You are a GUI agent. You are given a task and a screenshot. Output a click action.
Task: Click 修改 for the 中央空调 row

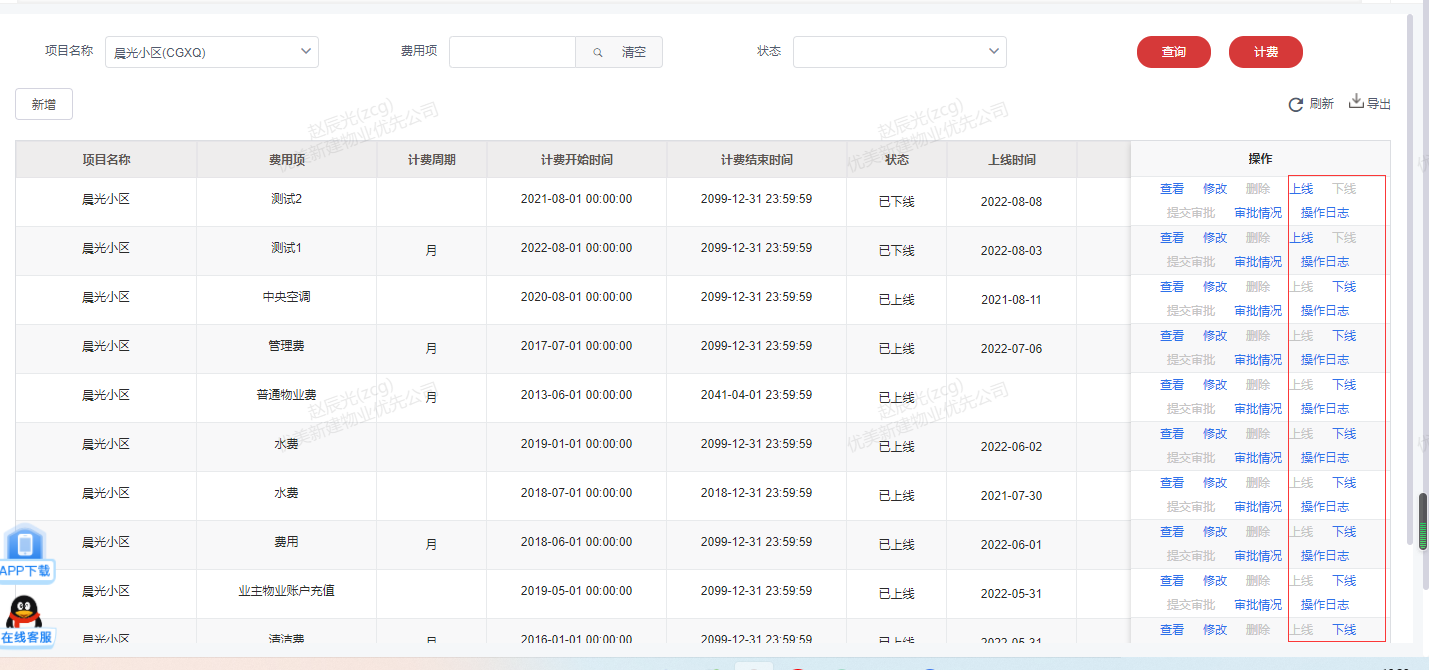click(1214, 287)
